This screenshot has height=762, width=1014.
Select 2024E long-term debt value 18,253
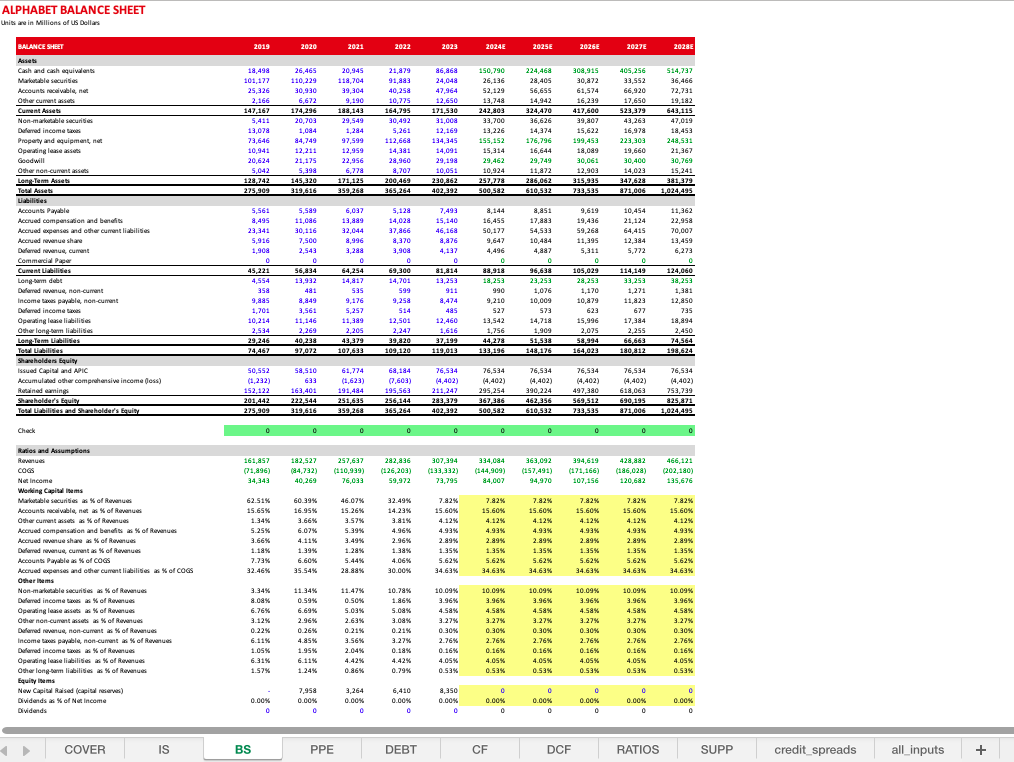click(494, 281)
